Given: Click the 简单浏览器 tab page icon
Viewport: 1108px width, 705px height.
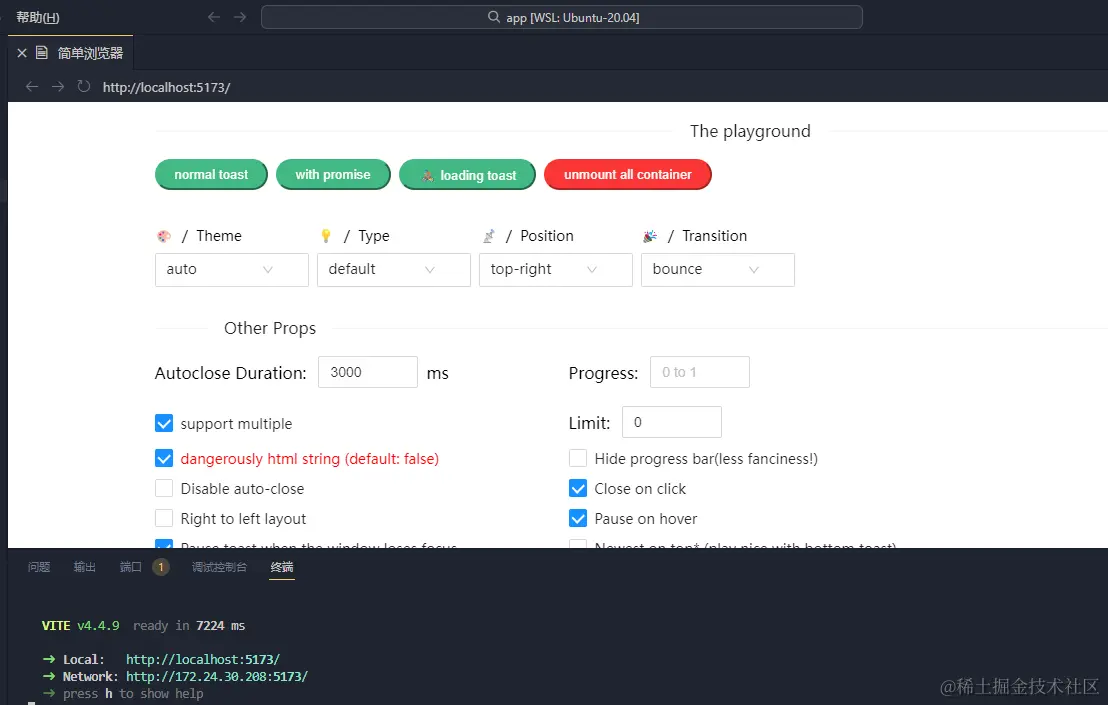Looking at the screenshot, I should click(42, 53).
